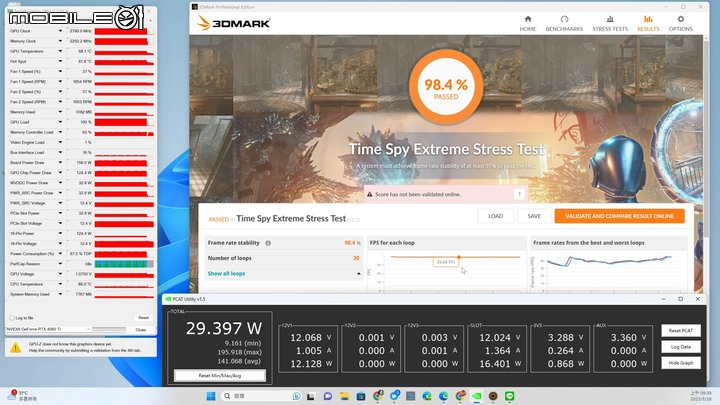Open the Chat app in taskbar
The height and width of the screenshot is (405, 720).
click(327, 396)
